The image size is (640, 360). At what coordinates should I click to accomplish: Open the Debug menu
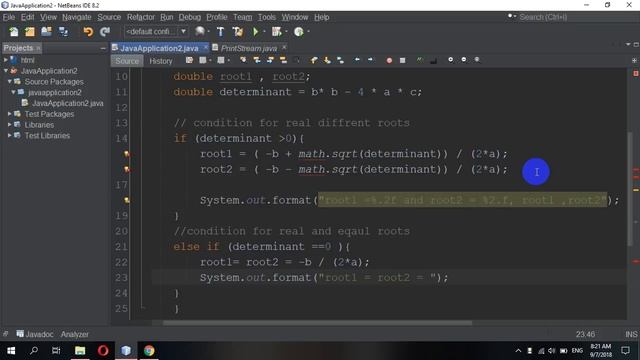coord(190,17)
